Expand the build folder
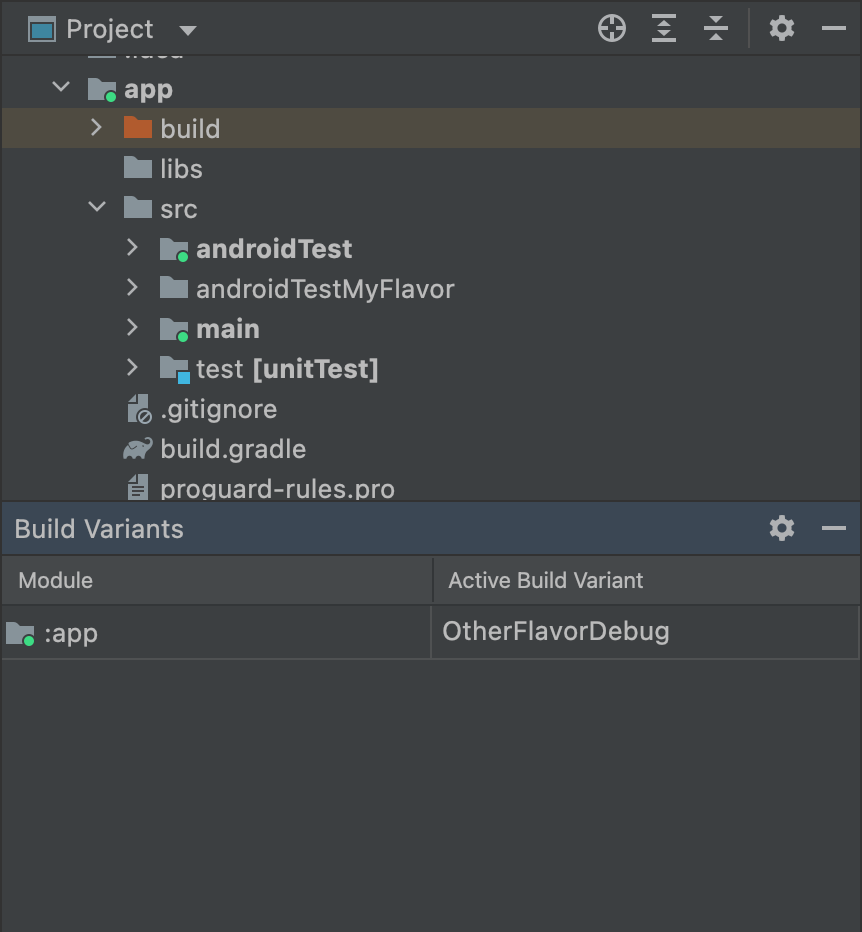The height and width of the screenshot is (932, 862). [96, 128]
